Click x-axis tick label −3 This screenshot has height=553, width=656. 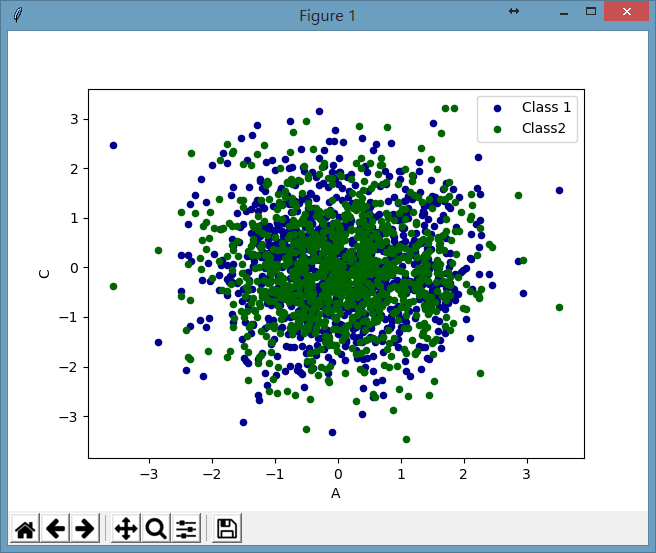[x=149, y=474]
